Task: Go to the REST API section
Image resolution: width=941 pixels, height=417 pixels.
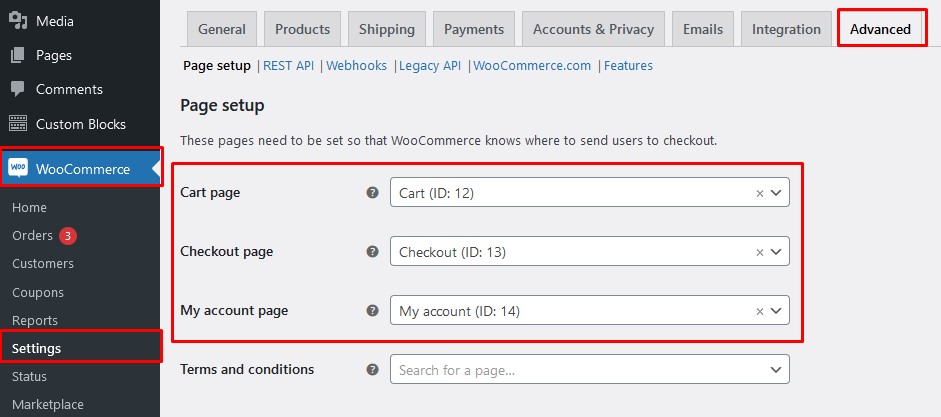Action: (288, 66)
